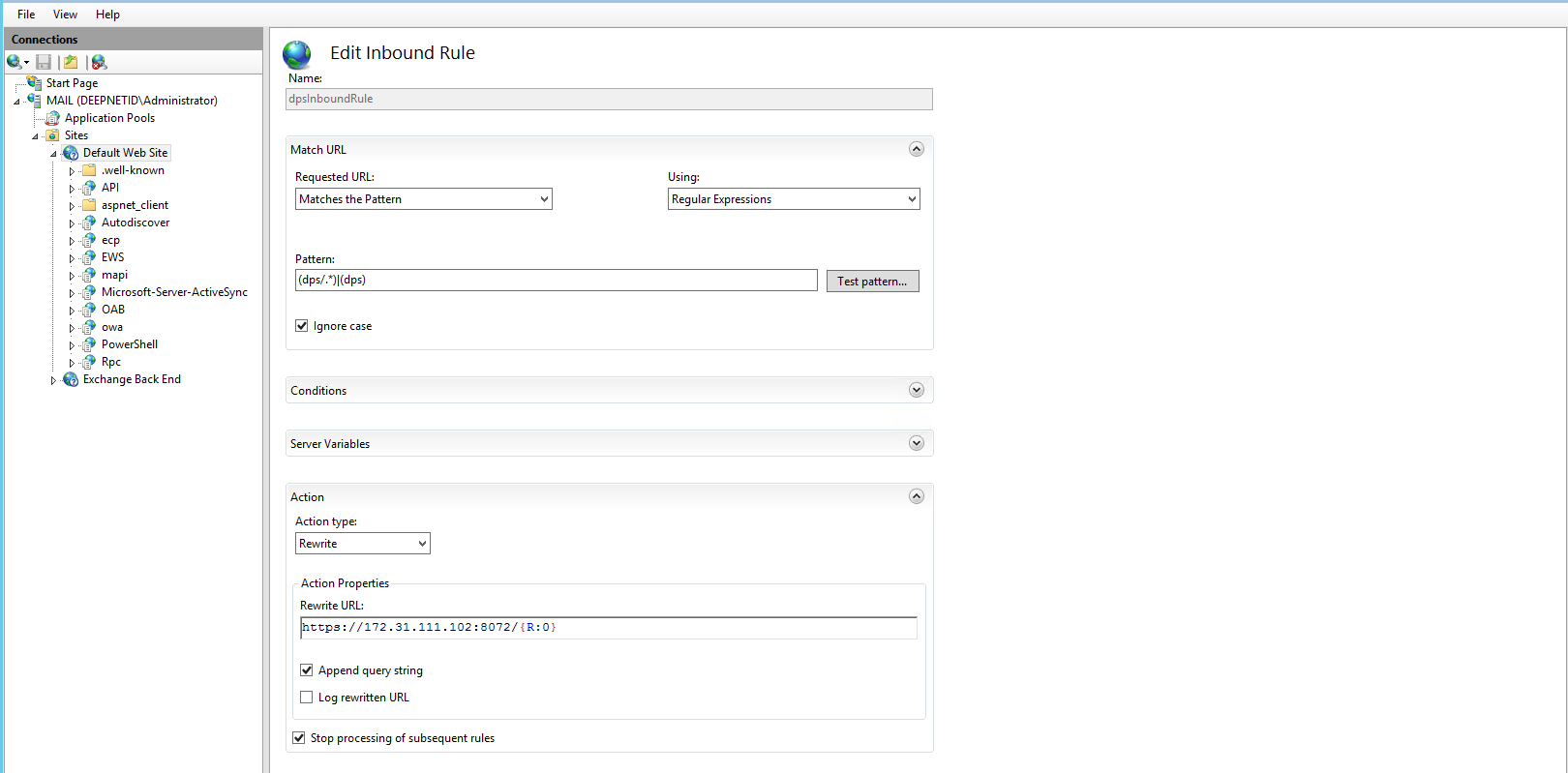The image size is (1568, 773).
Task: Click the Create New Connection globe icon
Action: click(15, 62)
